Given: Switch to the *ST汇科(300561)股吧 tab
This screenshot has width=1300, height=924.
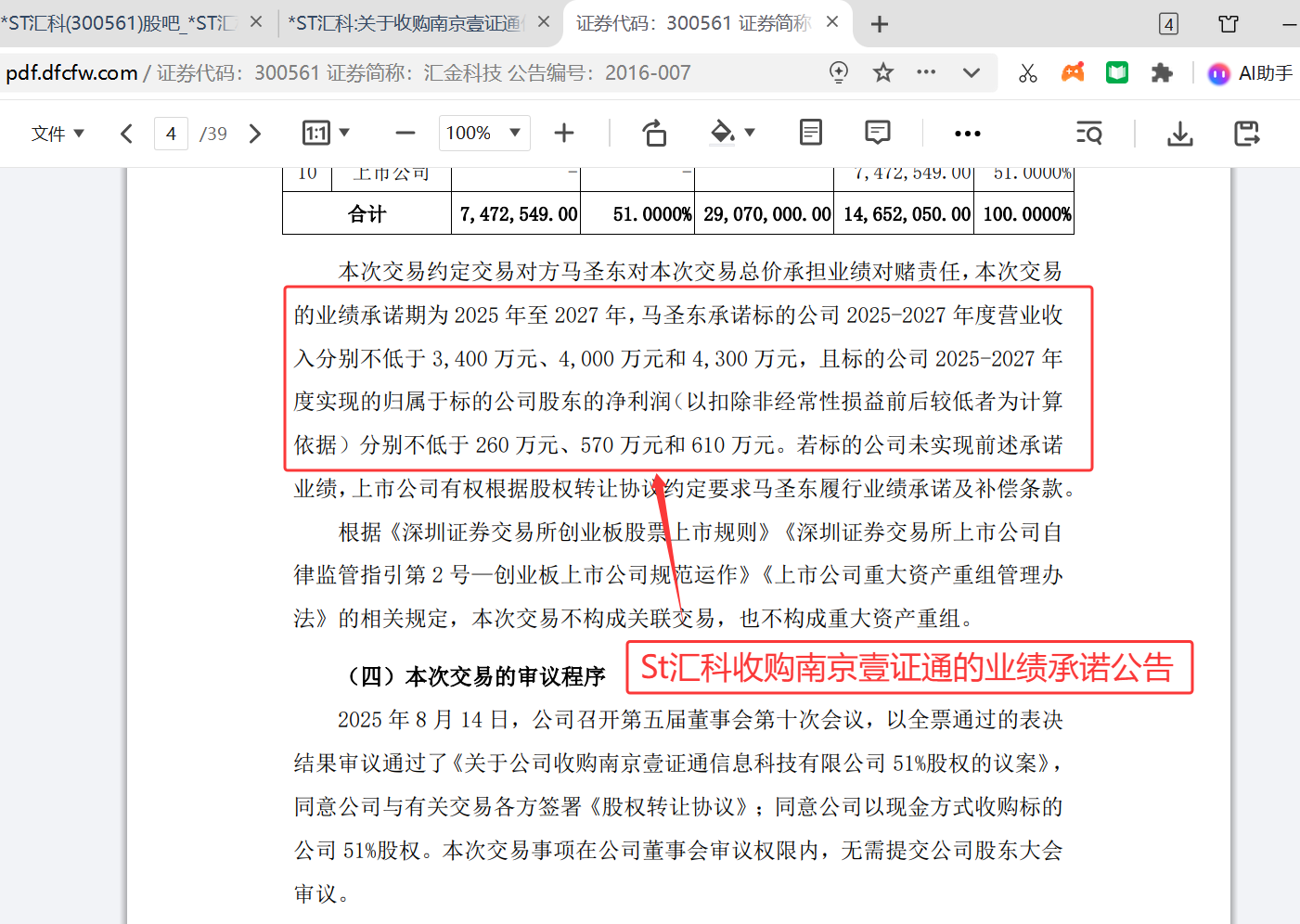Looking at the screenshot, I should tap(119, 22).
